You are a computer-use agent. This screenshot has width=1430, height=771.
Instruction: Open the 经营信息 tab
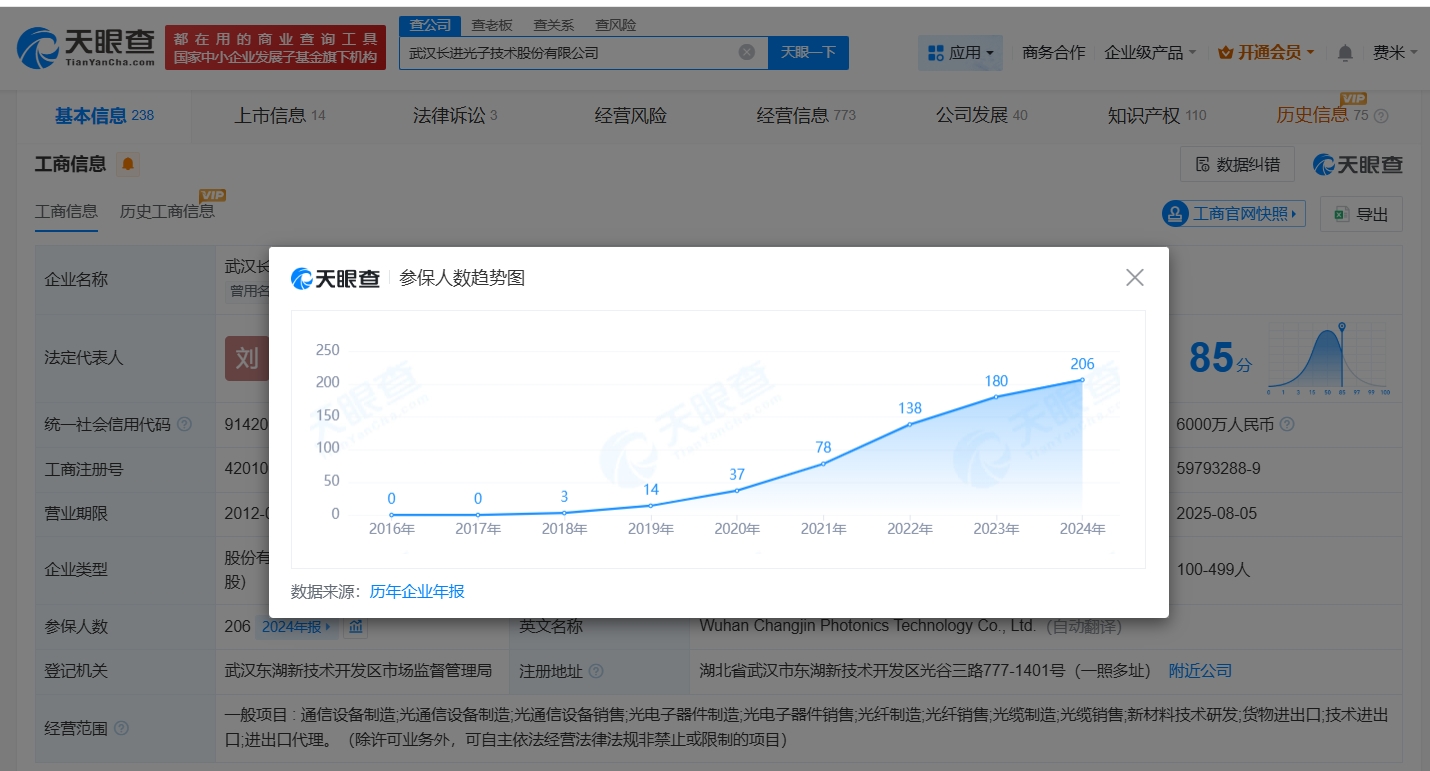806,115
